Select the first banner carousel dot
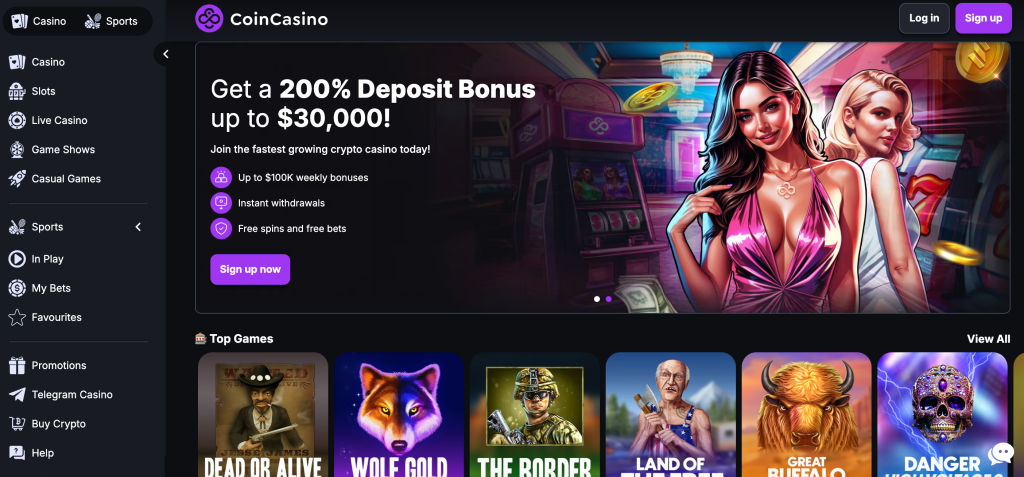 [597, 299]
